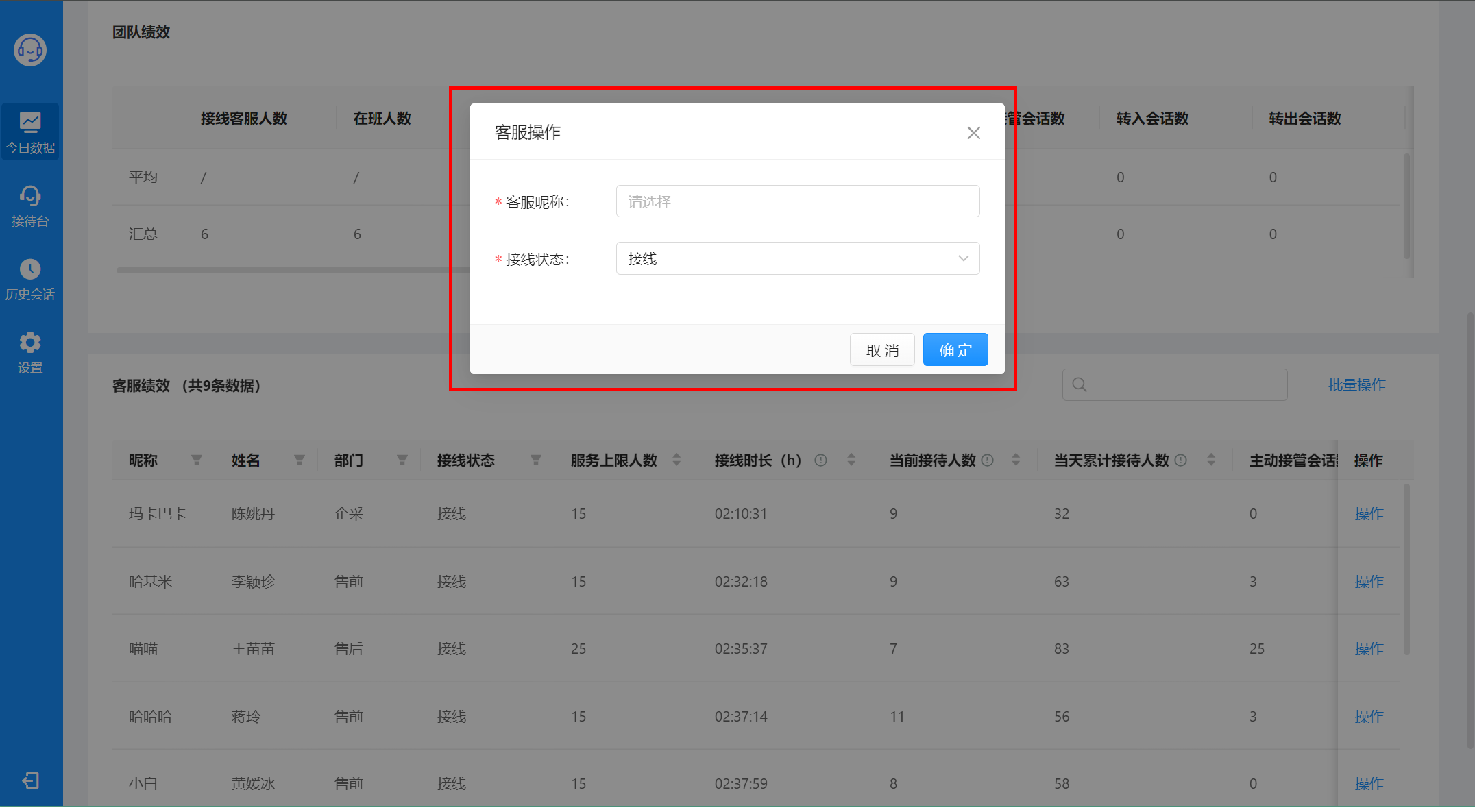Screen dimensions: 1475x812
Task: Open the 部门 column filter
Action: 402,460
